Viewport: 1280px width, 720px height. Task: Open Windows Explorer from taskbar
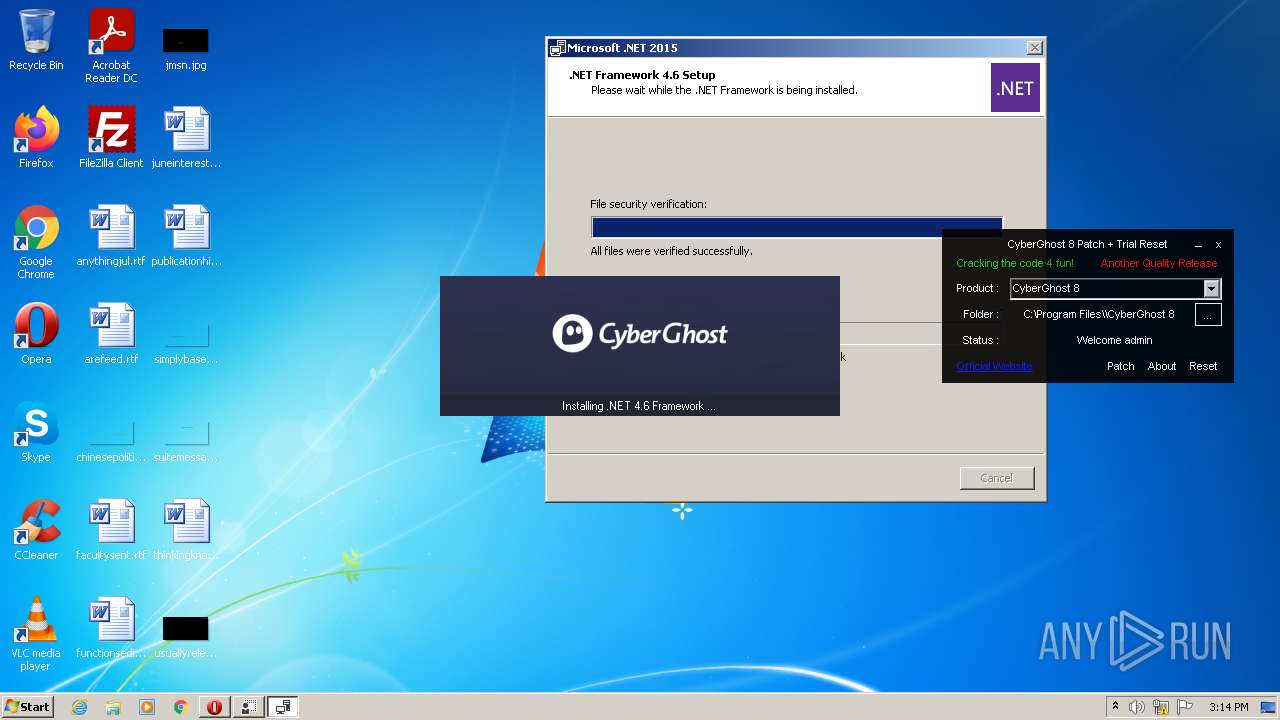pyautogui.click(x=113, y=707)
